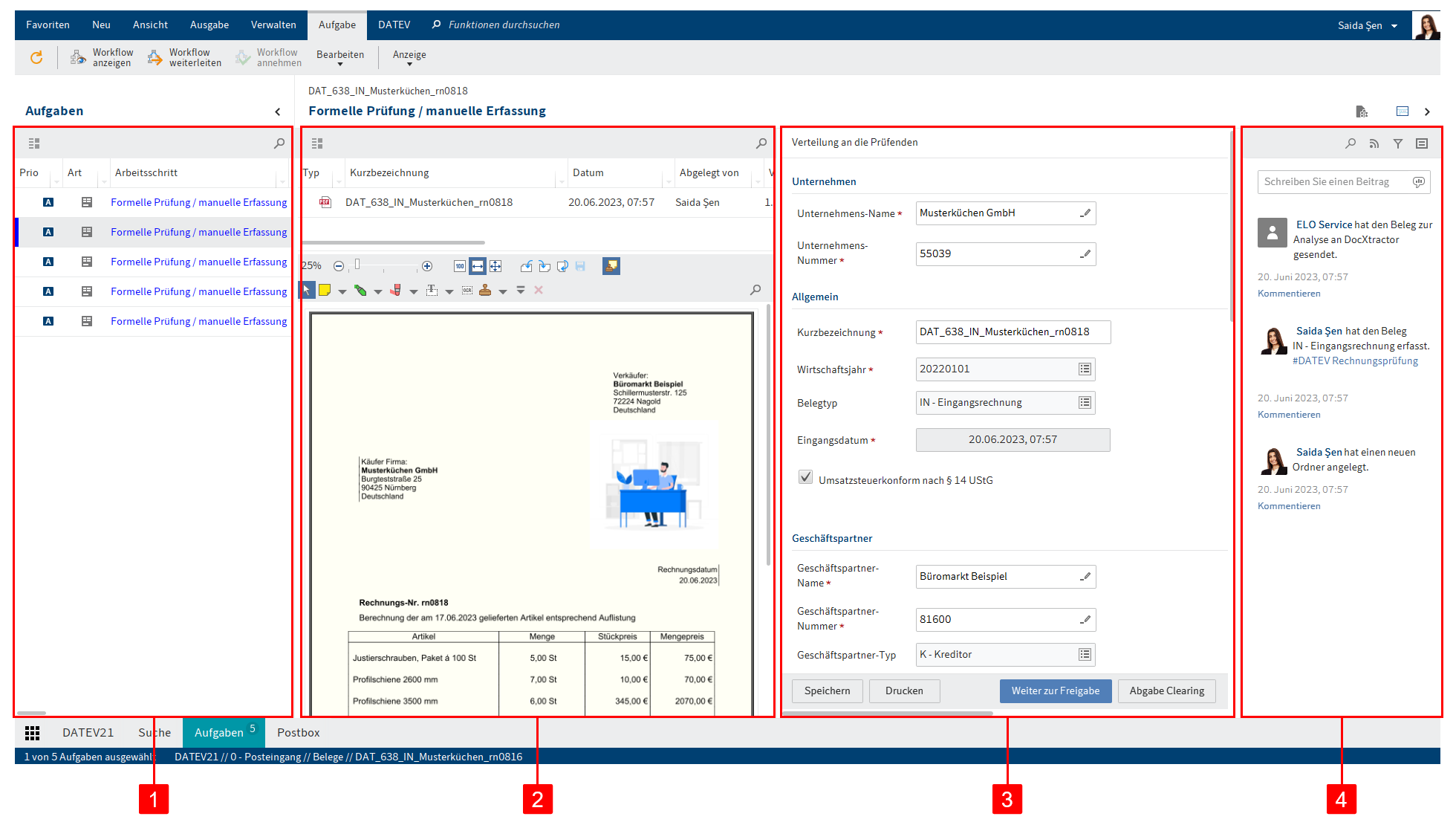Set the viewer zoom to 100 percent

coord(460,266)
